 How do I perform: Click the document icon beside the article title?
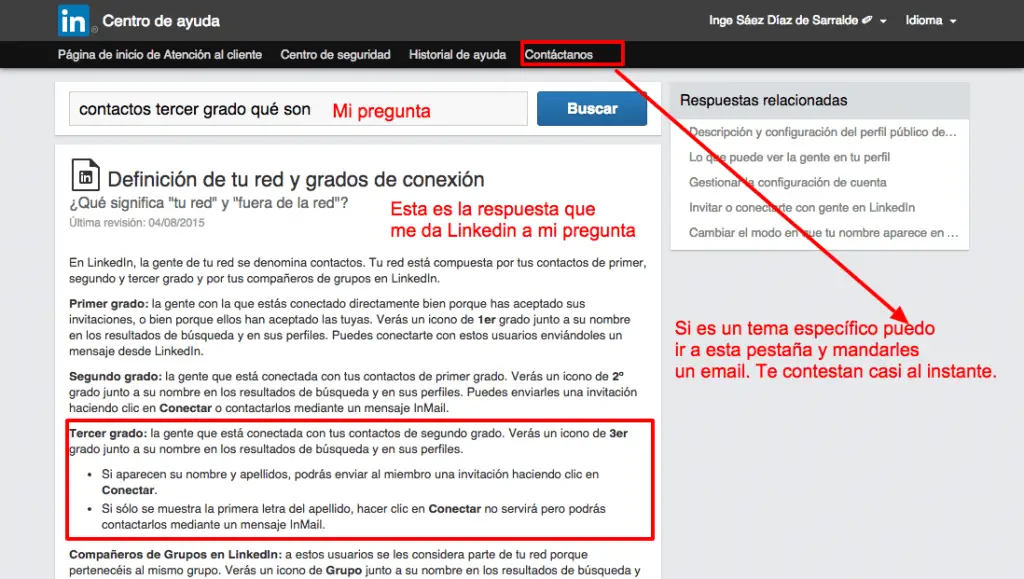coord(87,174)
